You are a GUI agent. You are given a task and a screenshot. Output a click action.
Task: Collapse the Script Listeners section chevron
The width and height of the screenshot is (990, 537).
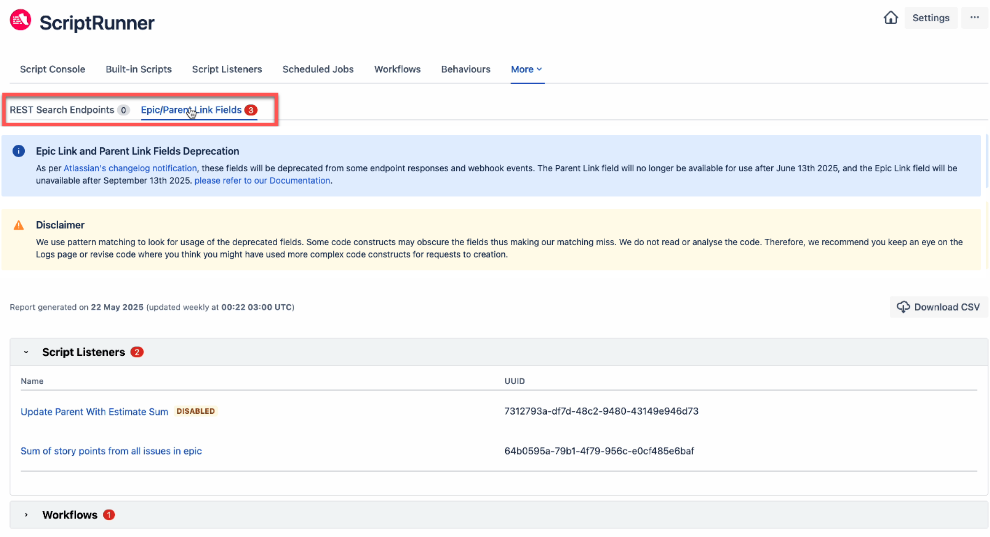pos(26,352)
